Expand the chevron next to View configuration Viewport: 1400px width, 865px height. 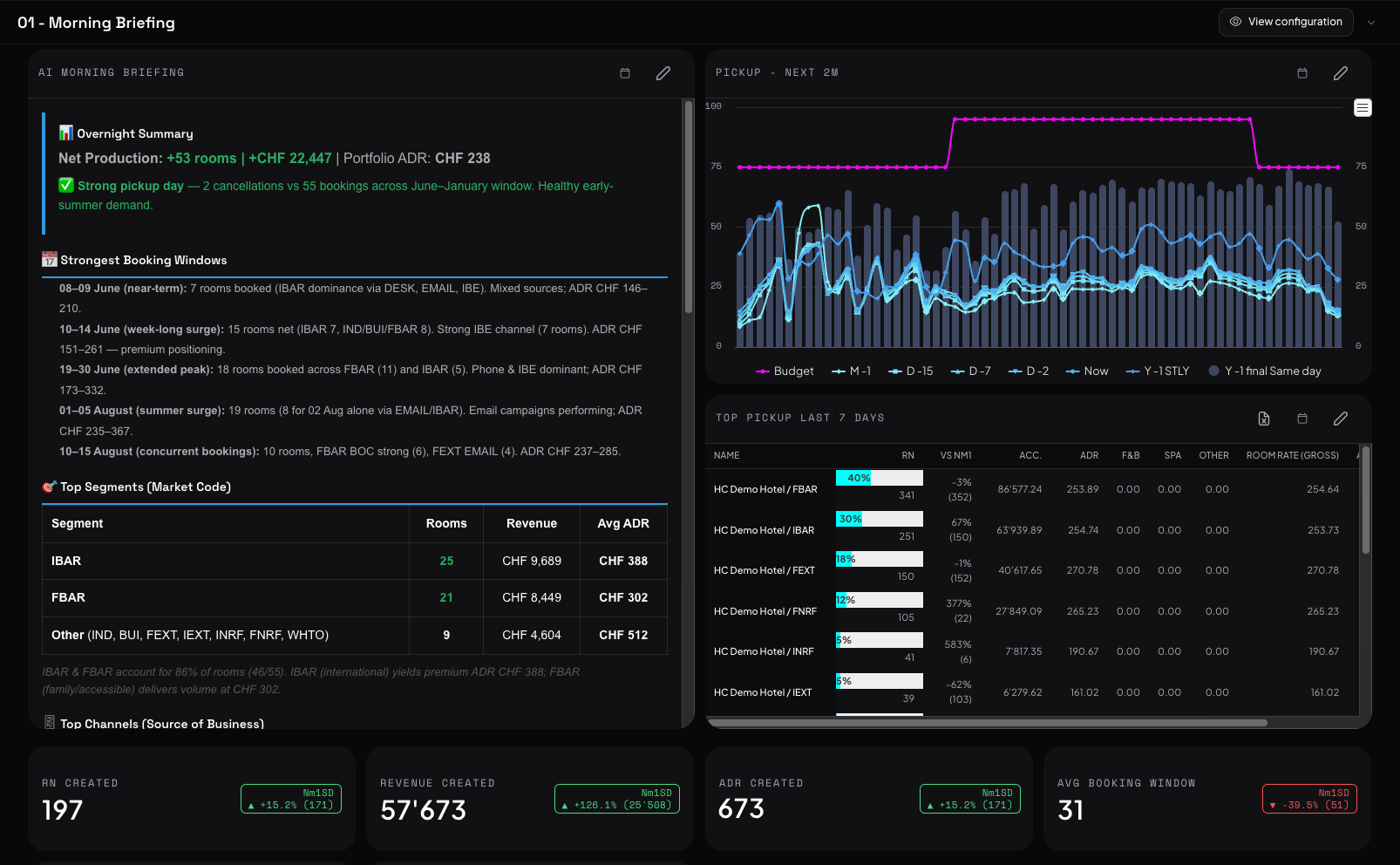click(1371, 23)
